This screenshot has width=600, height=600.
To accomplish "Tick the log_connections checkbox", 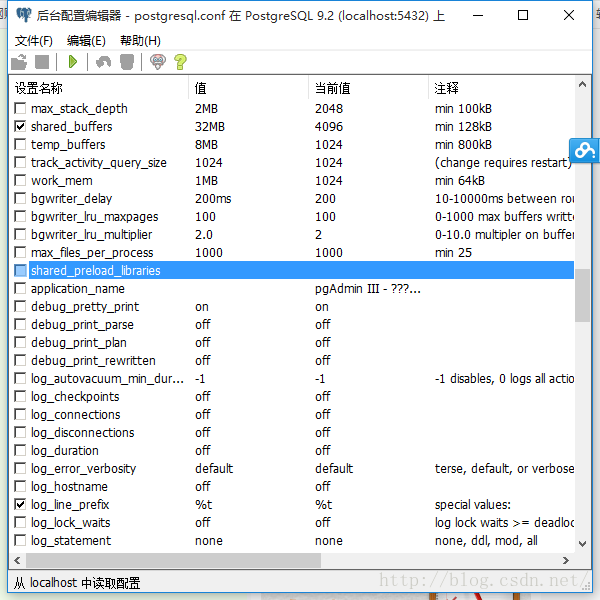I will click(x=21, y=415).
